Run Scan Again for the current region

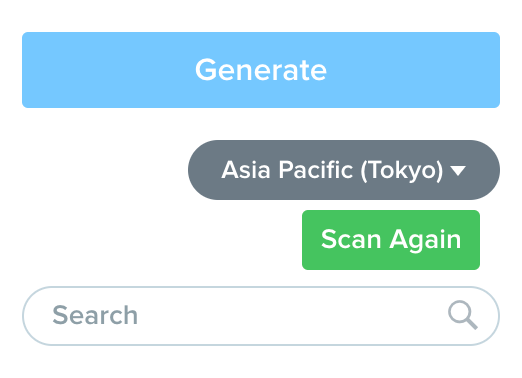pyautogui.click(x=391, y=240)
